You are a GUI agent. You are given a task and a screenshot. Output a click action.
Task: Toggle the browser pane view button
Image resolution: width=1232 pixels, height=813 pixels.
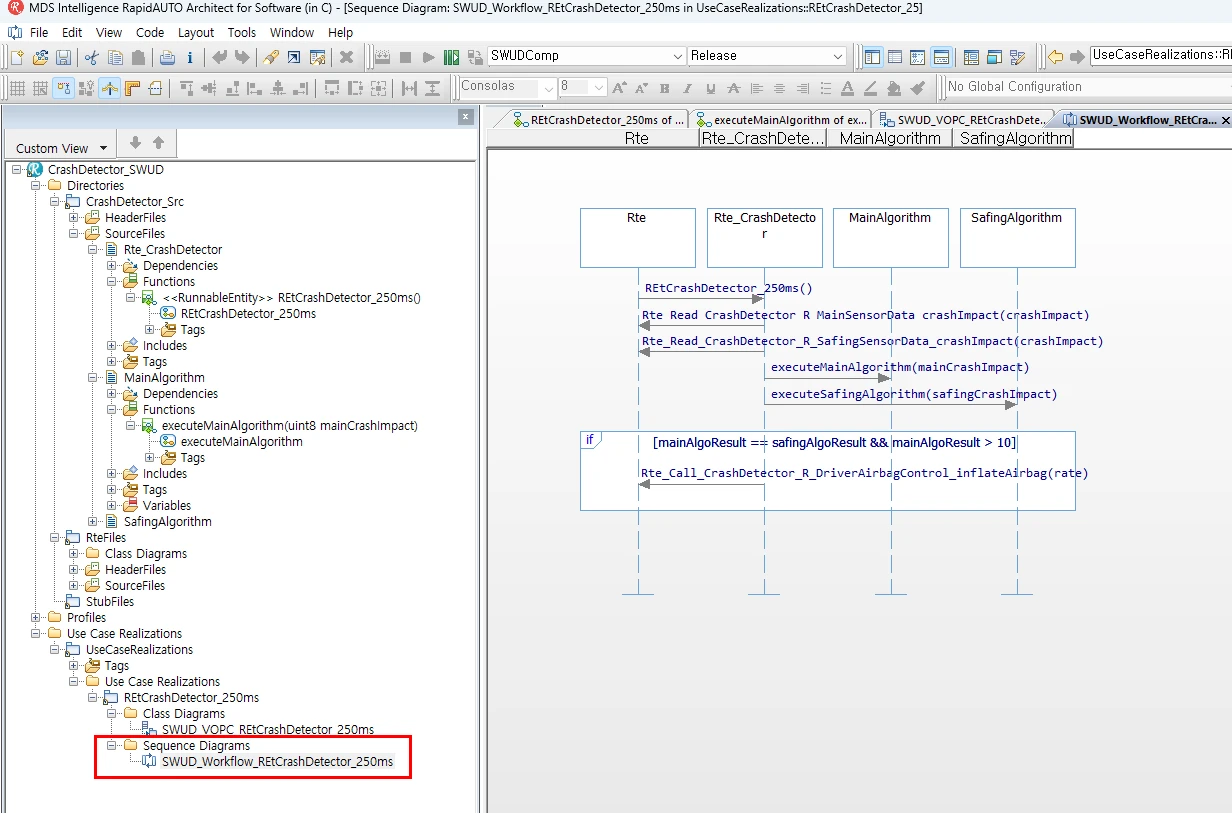click(872, 57)
